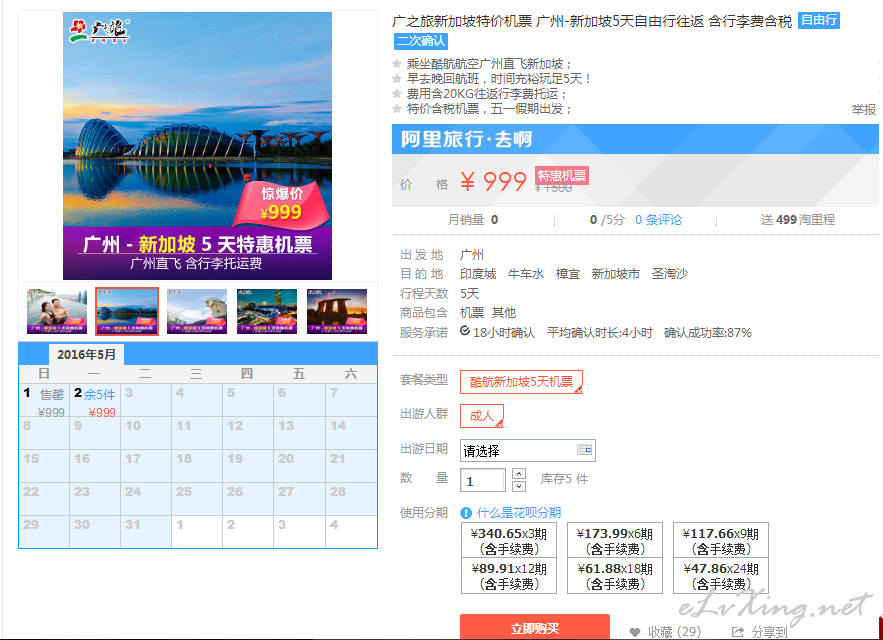Choose the ¥47.86x24期 installment plan
Image resolution: width=883 pixels, height=640 pixels.
pyautogui.click(x=720, y=576)
